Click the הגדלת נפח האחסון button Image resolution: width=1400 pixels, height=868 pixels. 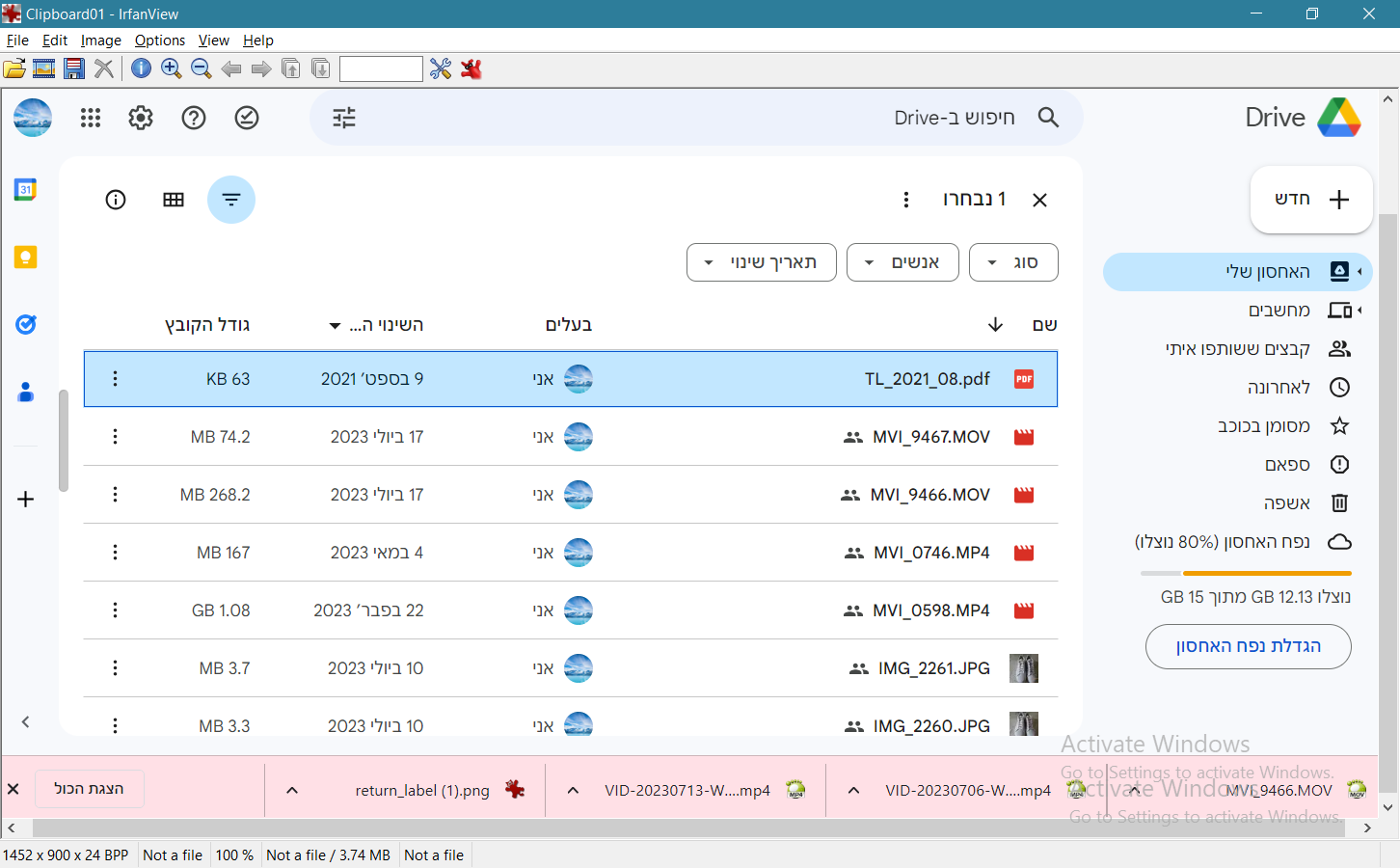1249,646
